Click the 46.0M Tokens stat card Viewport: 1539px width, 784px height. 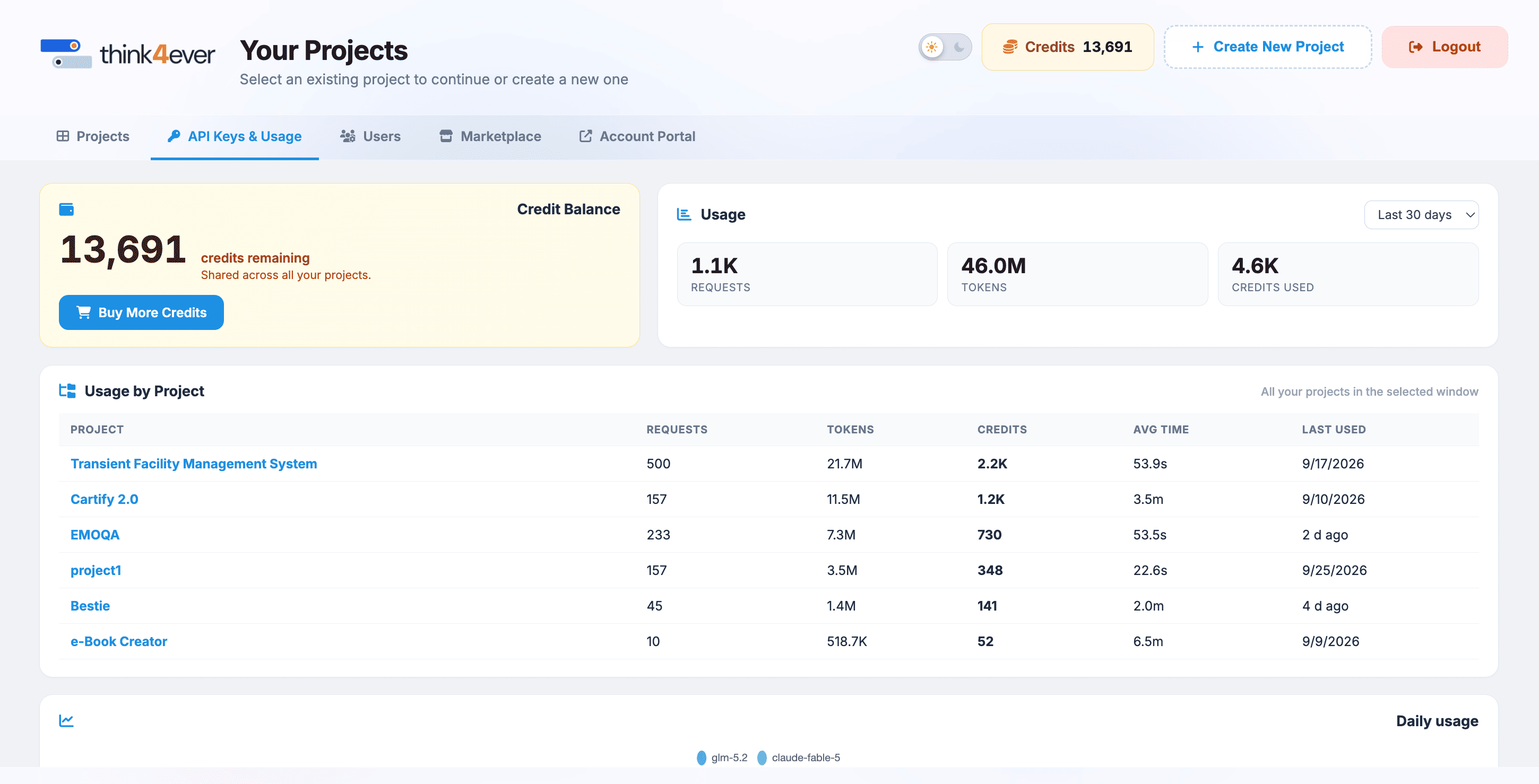pyautogui.click(x=1077, y=274)
